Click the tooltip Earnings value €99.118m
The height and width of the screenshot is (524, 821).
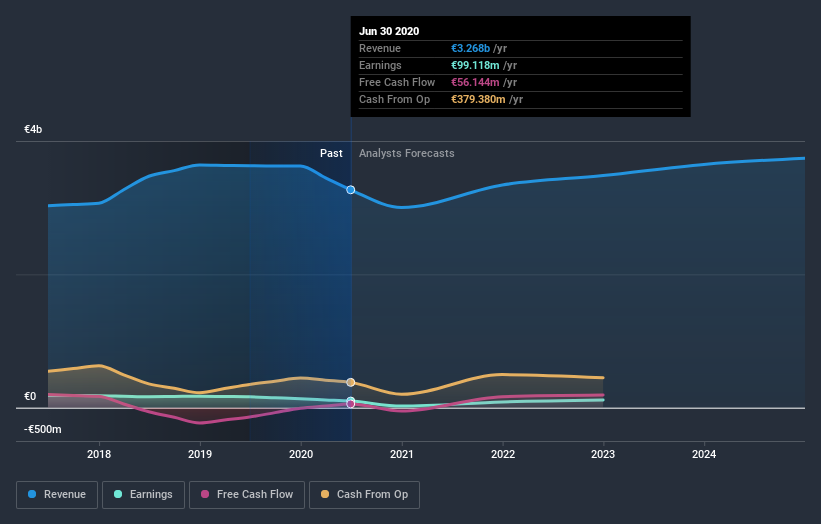[475, 65]
